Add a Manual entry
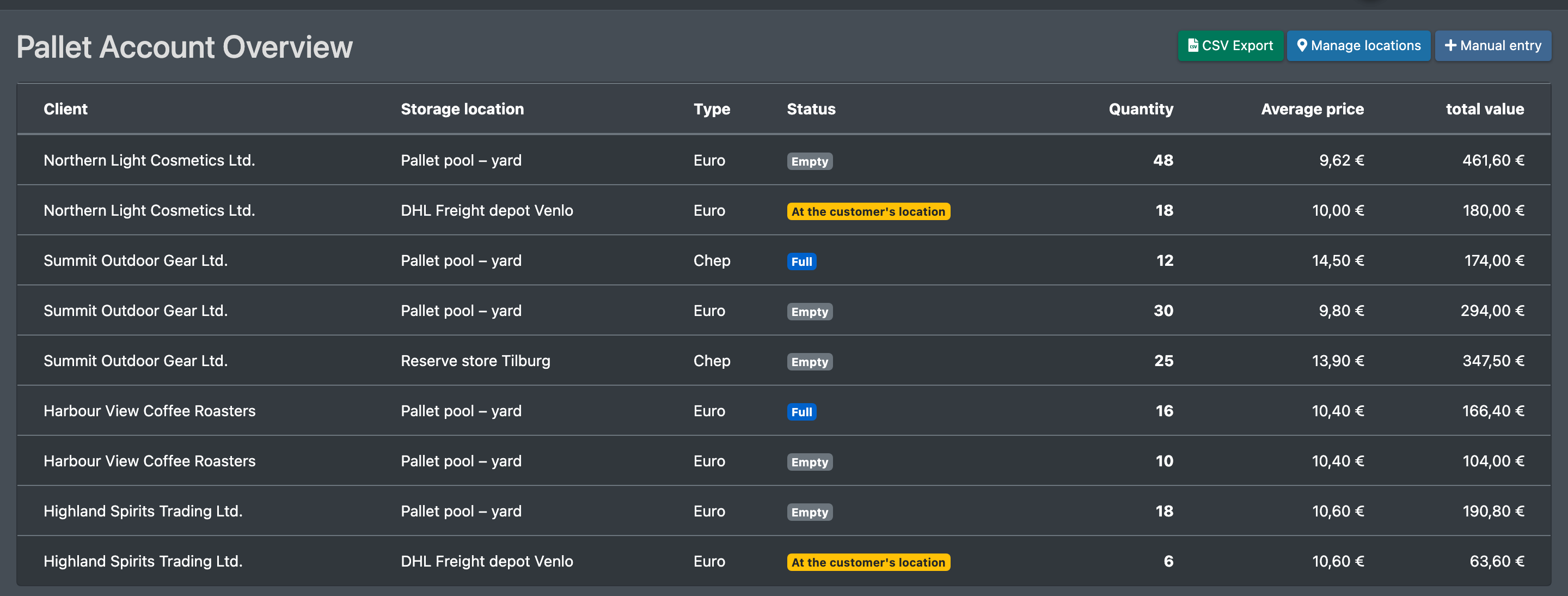Viewport: 1568px width, 596px height. coord(1492,46)
